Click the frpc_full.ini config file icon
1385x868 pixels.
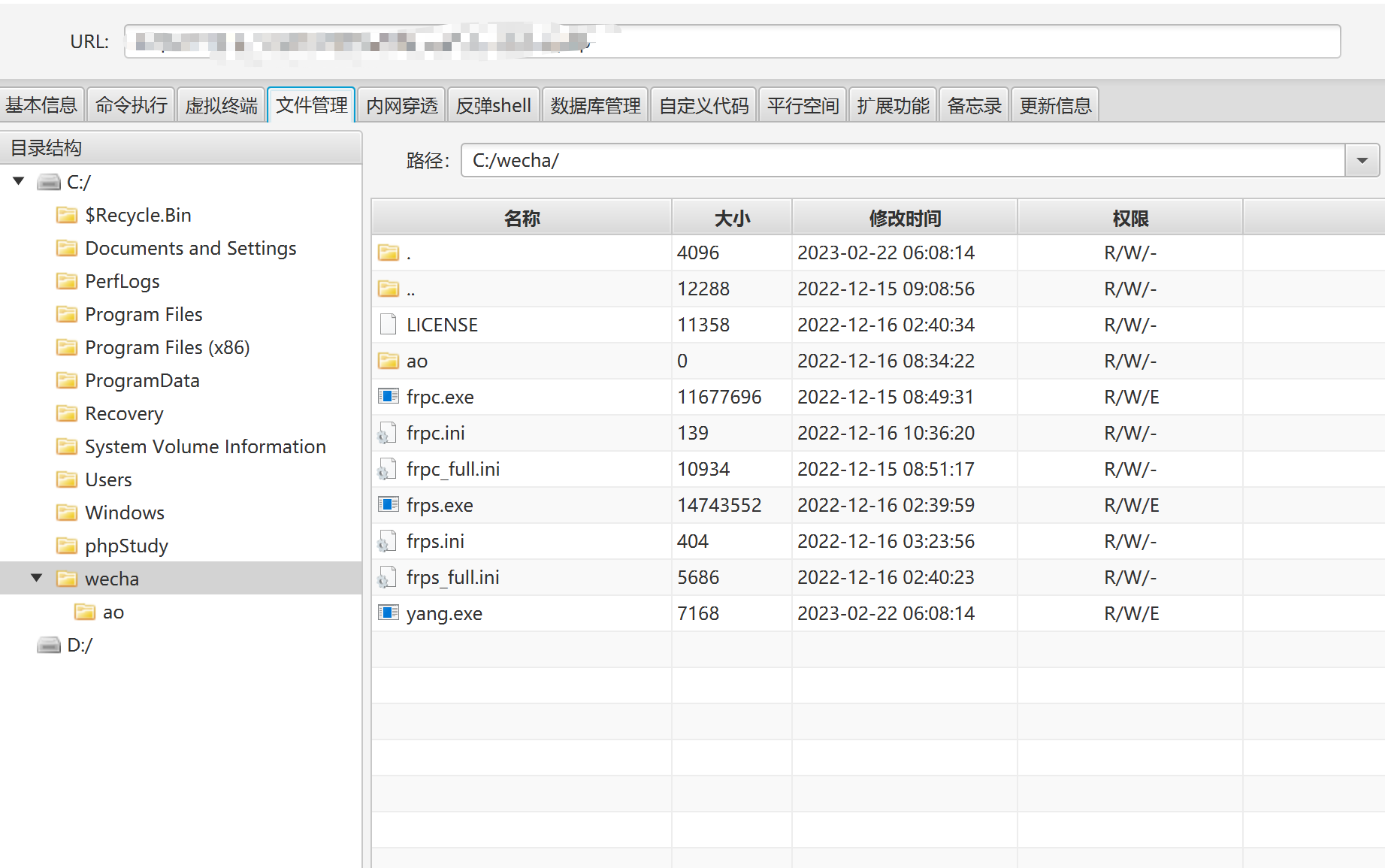coord(387,469)
